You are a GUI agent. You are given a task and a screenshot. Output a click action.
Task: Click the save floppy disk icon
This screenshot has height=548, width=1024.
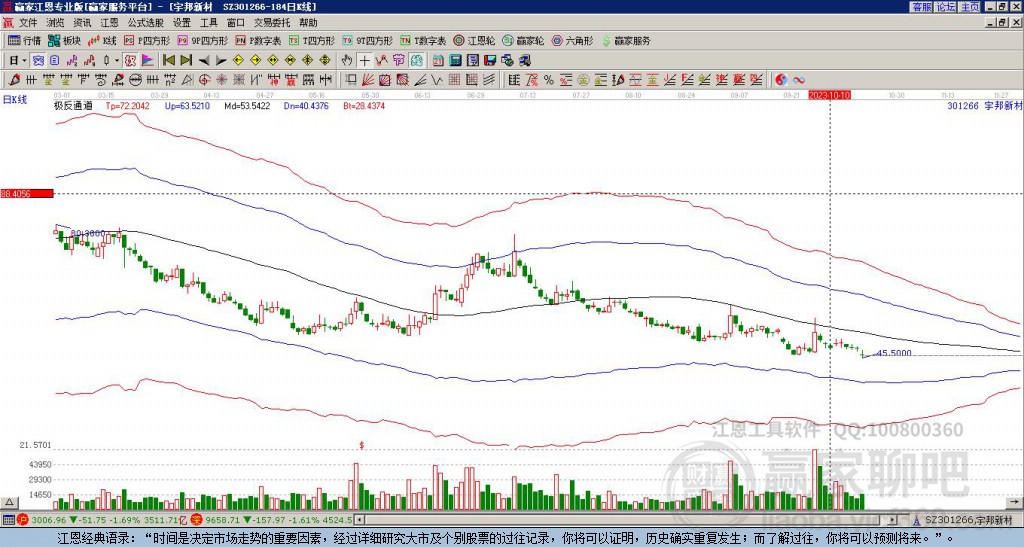(490, 61)
